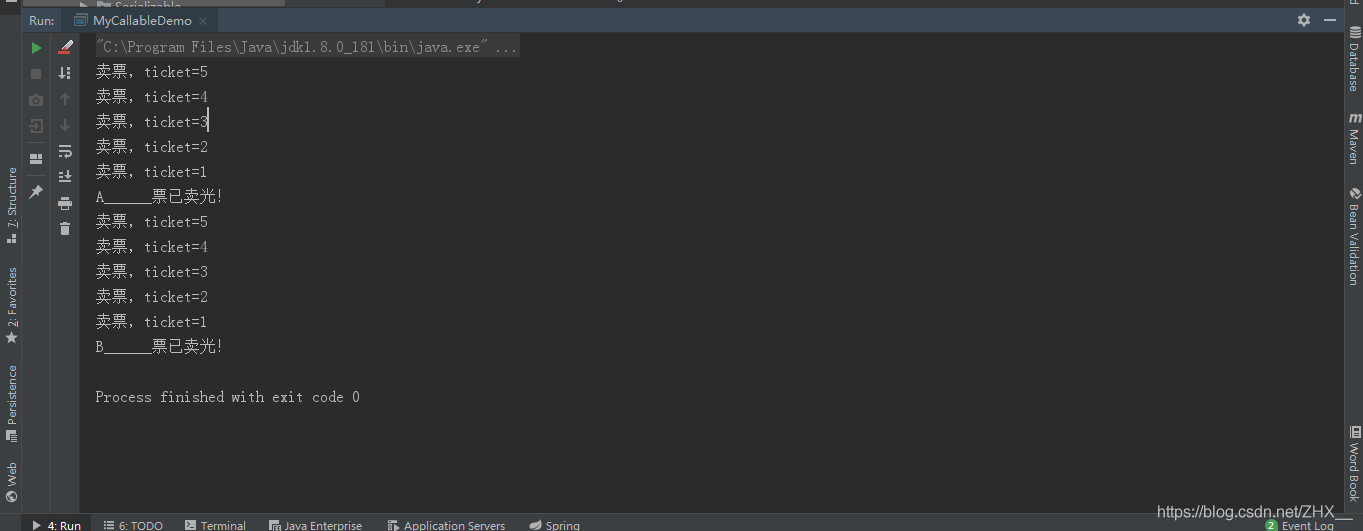Click the Exit process icon below the camera
This screenshot has height=531, width=1363.
pos(36,126)
